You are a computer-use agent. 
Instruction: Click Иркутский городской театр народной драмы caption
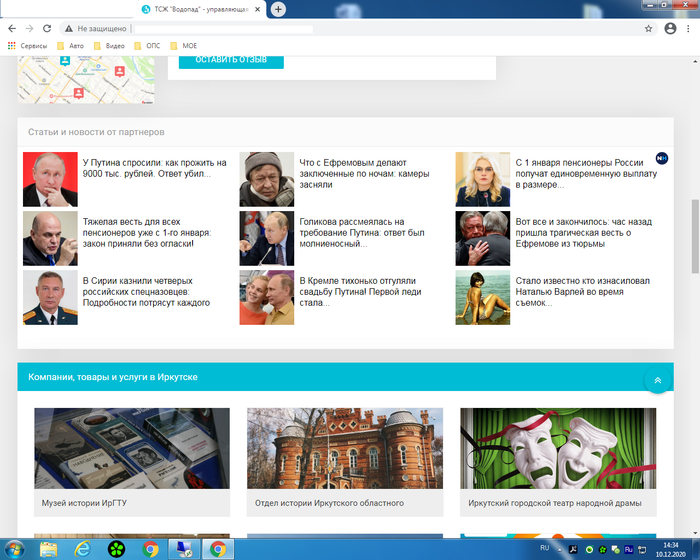555,503
